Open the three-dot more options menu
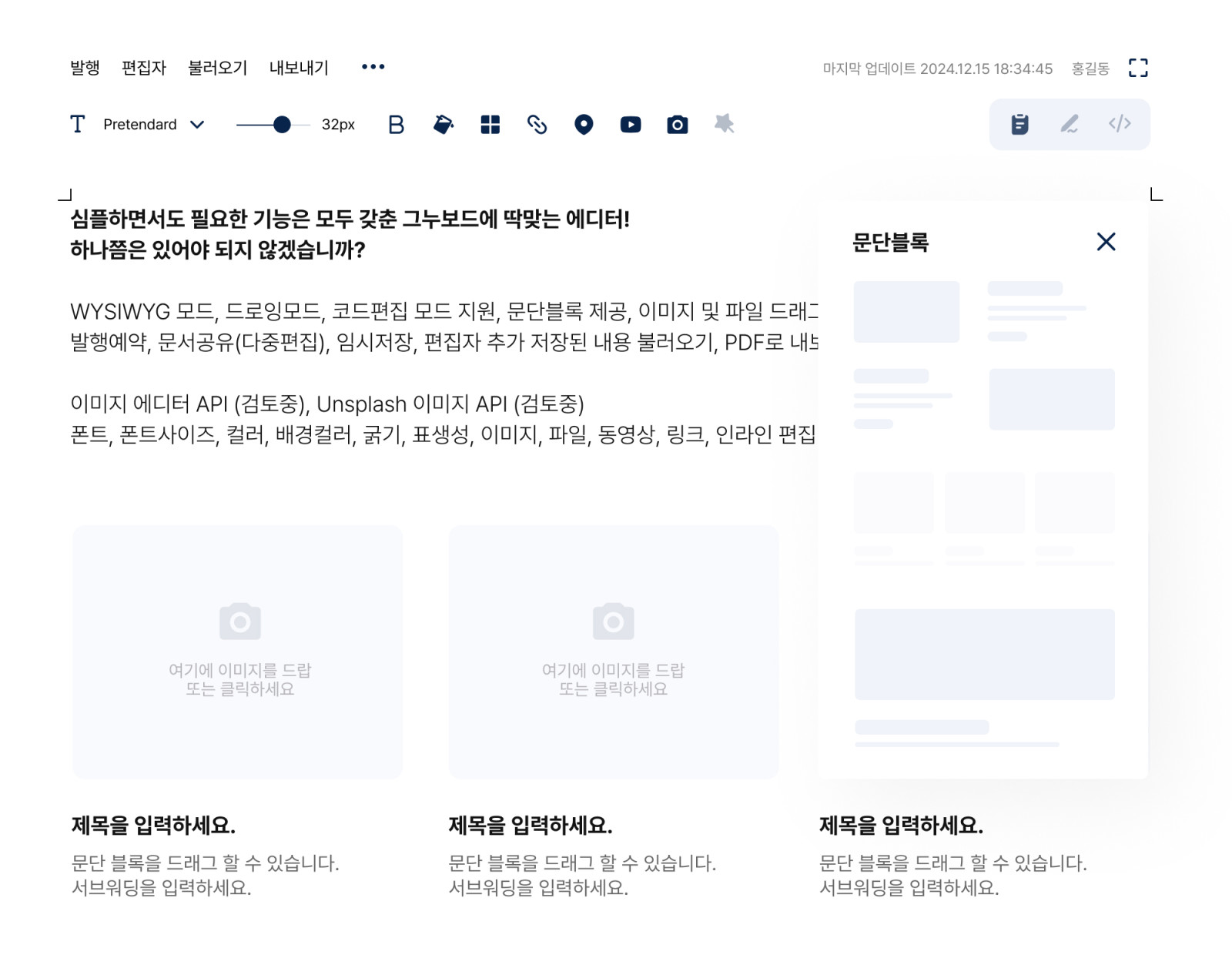 point(373,67)
